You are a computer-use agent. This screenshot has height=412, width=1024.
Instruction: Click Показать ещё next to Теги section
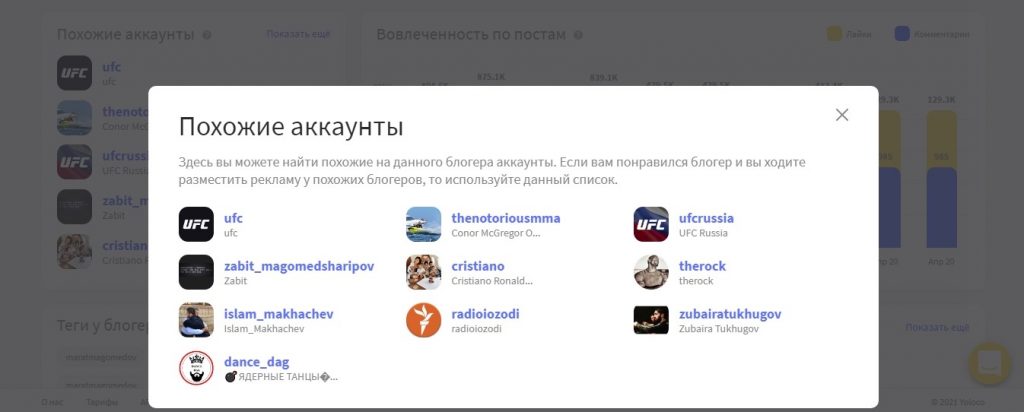pos(936,327)
